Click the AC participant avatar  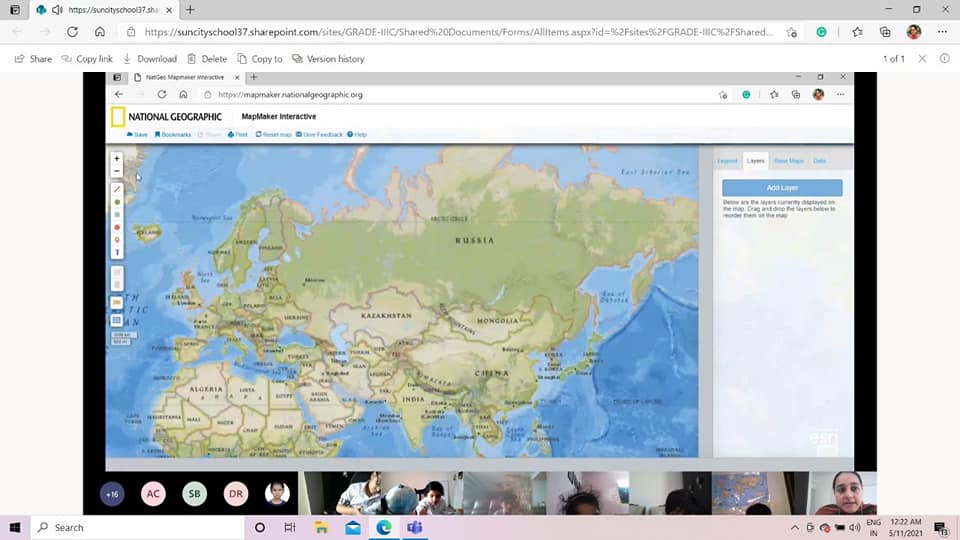point(153,493)
